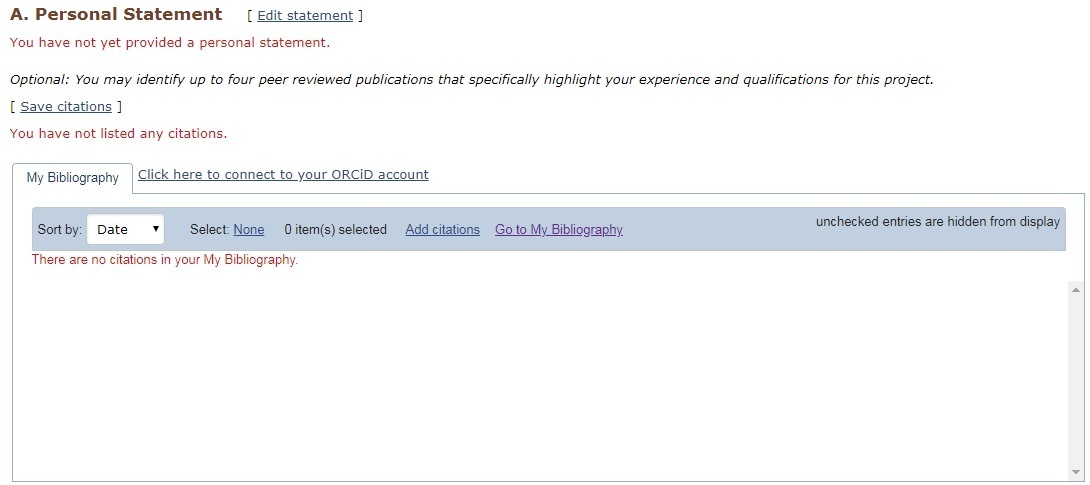
Task: Click the 0 item(s) selected counter
Action: 335,230
